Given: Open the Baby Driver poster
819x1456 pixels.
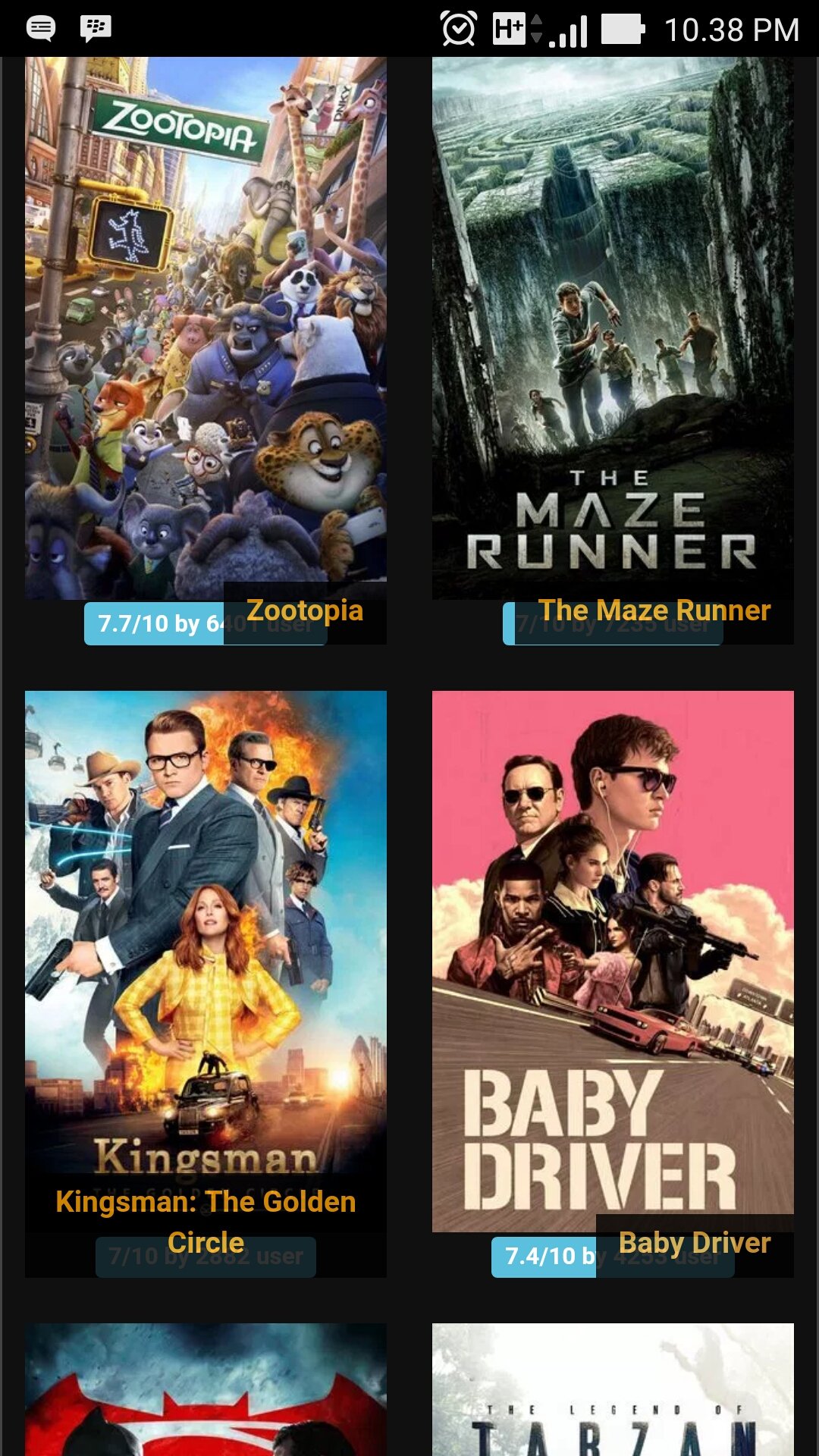Looking at the screenshot, I should [613, 962].
